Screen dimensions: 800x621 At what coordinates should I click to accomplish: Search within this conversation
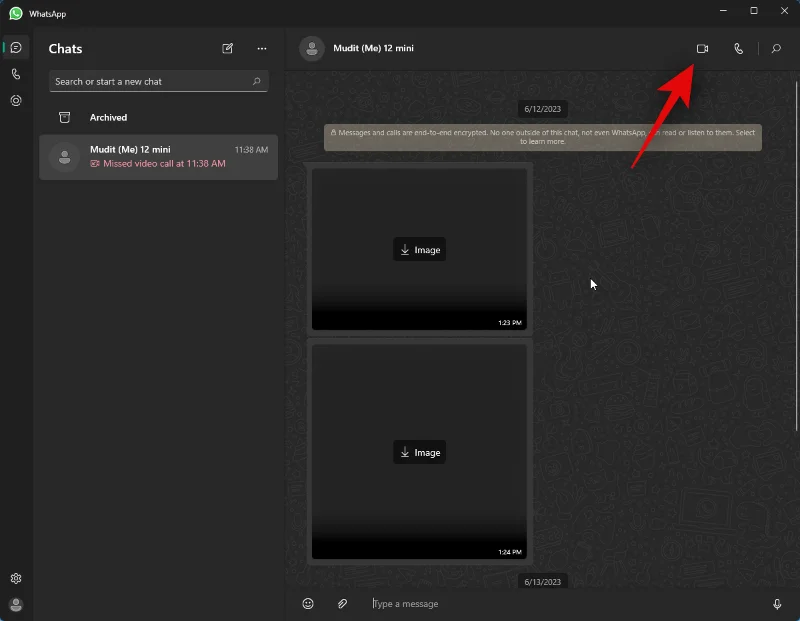point(776,48)
